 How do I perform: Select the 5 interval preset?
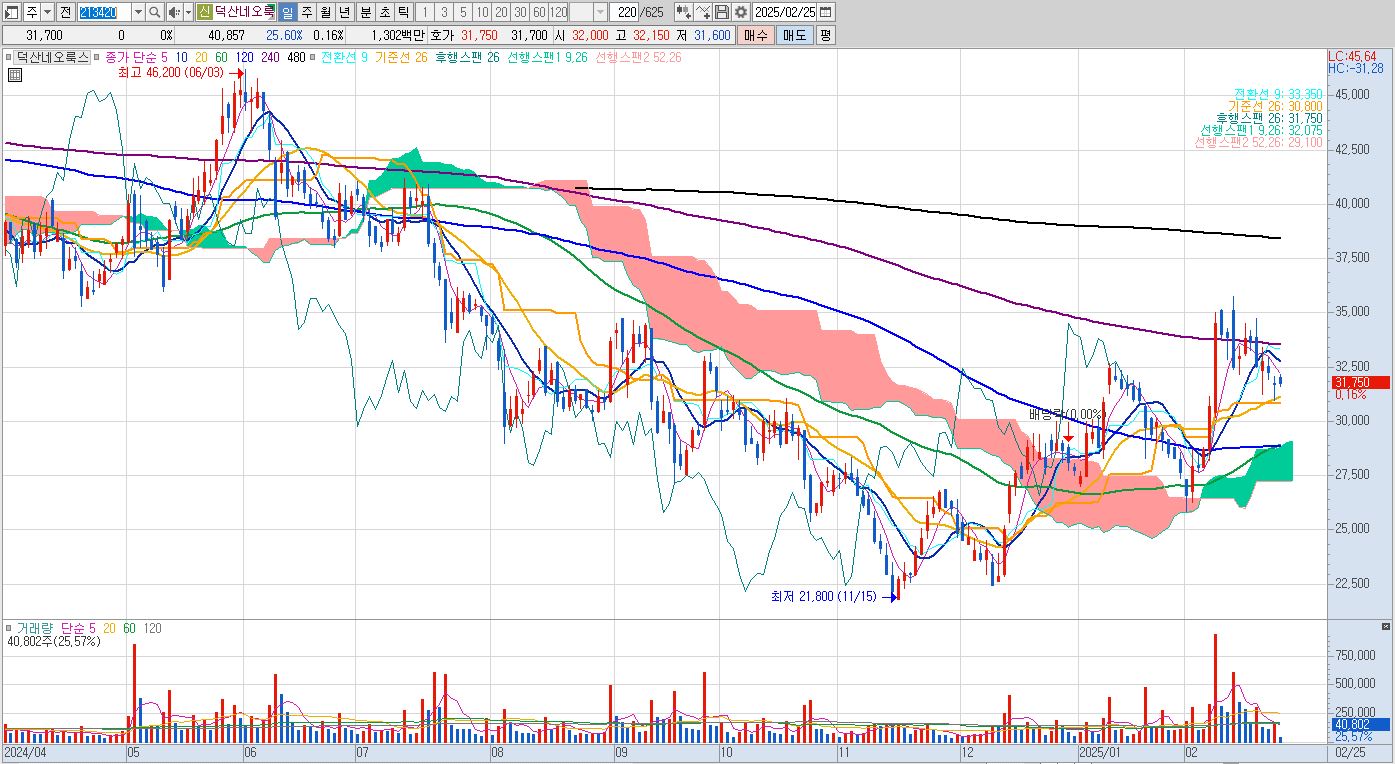(x=463, y=12)
